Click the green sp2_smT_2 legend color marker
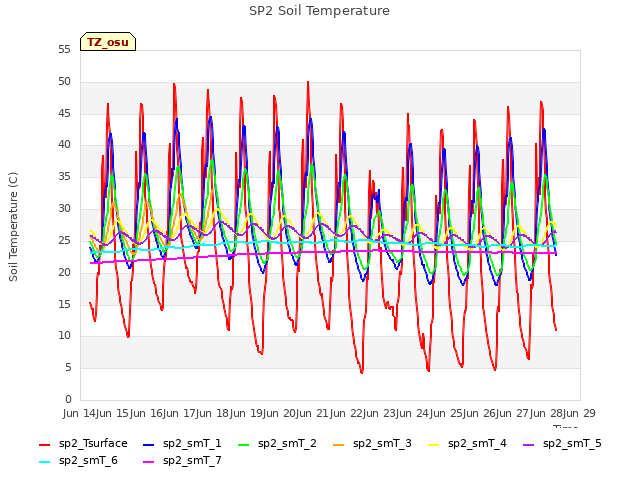 click(244, 444)
